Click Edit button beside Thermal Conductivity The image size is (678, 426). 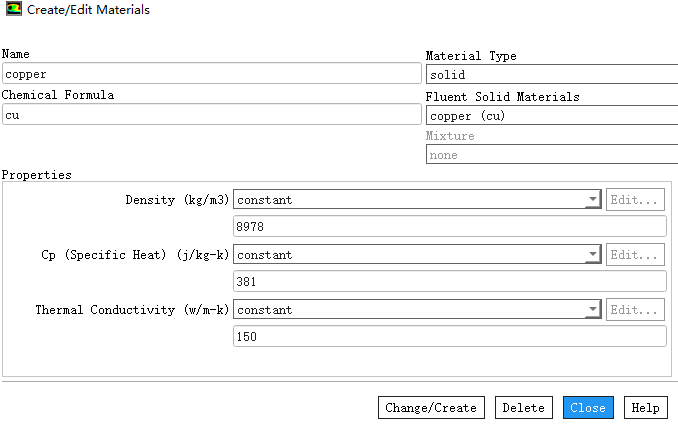(635, 310)
